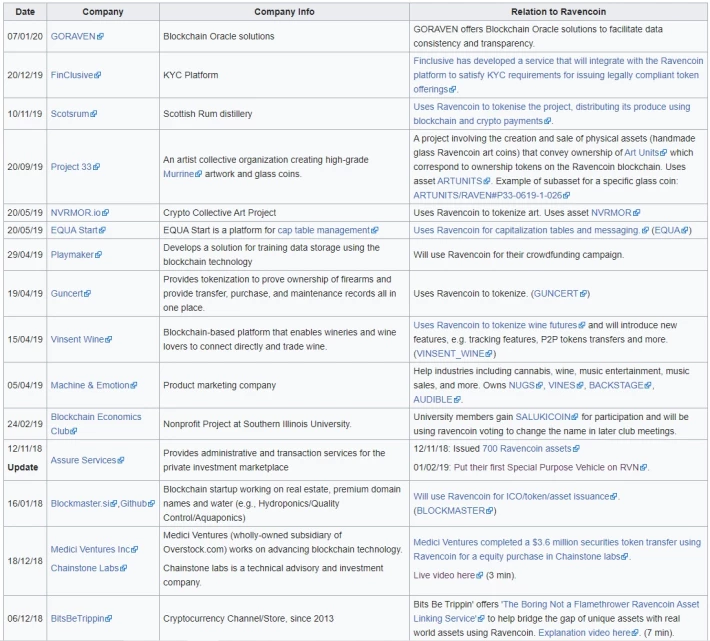Screen dimensions: 710x641
Task: Open the Chainstone Labs link
Action: click(89, 568)
